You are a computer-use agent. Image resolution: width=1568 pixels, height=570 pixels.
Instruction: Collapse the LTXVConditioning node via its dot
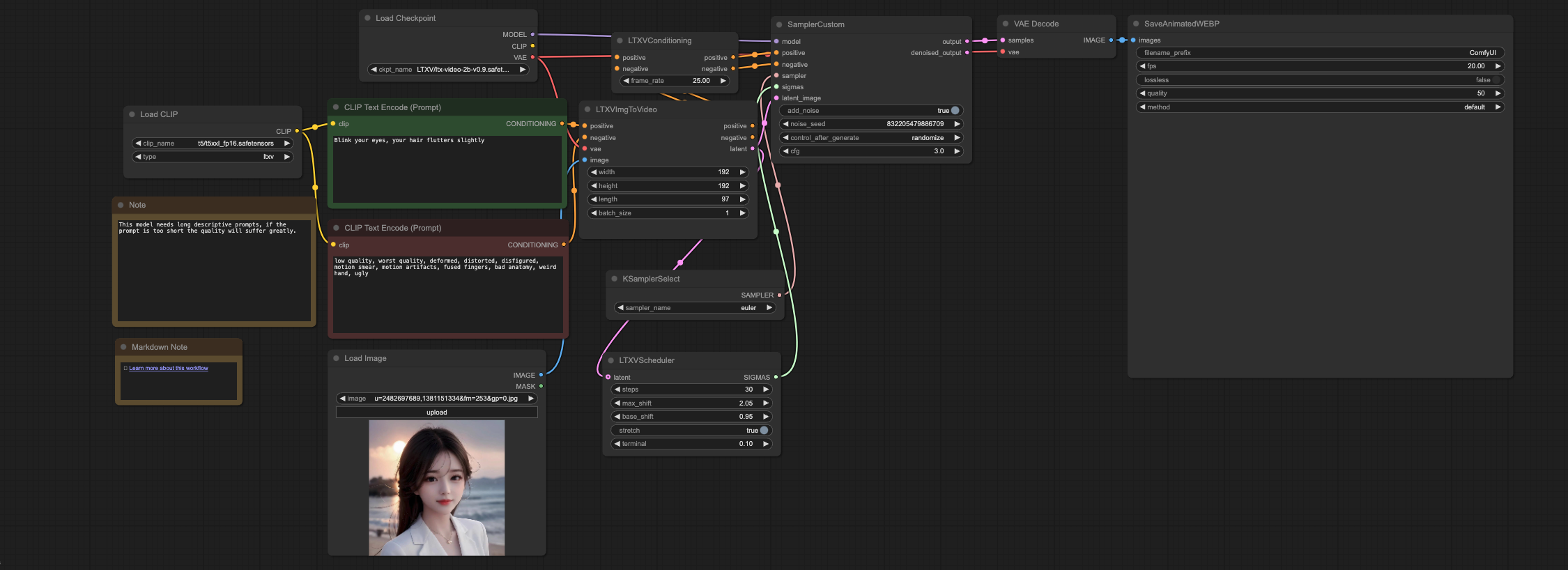[x=620, y=40]
